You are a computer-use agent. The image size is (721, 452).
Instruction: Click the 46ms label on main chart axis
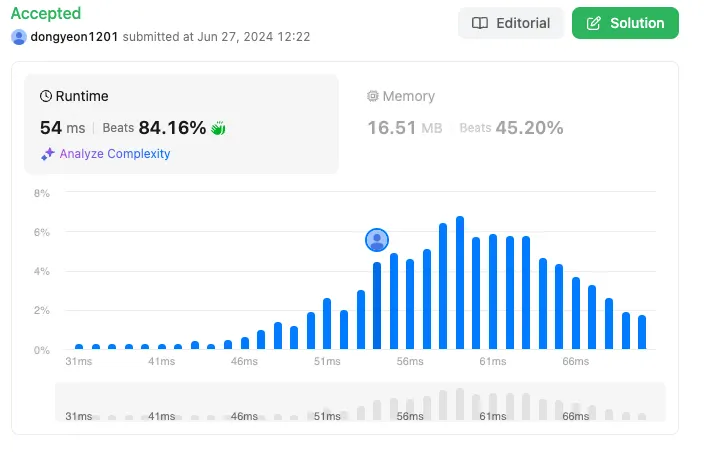click(x=244, y=361)
